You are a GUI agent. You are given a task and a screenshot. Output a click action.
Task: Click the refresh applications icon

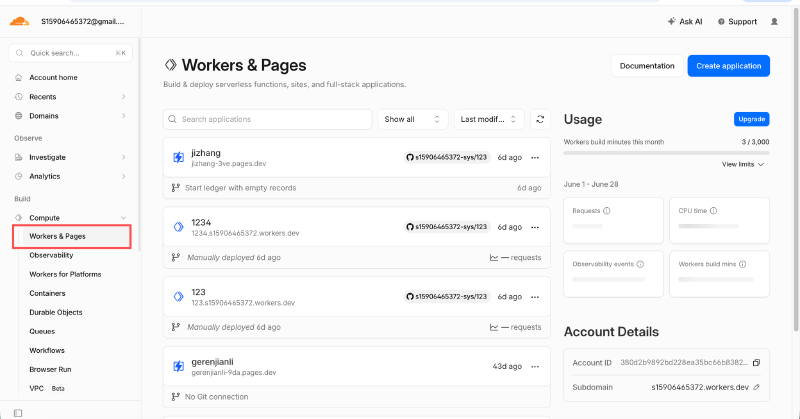[x=540, y=119]
